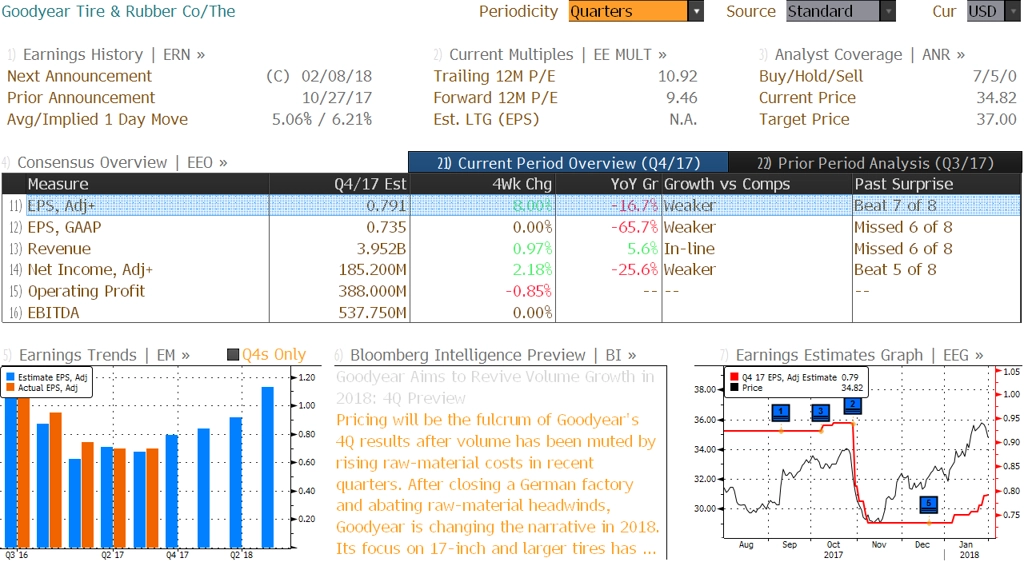Screen dimensions: 1024x562
Task: Click the Goodyear Tire & Rubber Co title
Action: coord(118,11)
